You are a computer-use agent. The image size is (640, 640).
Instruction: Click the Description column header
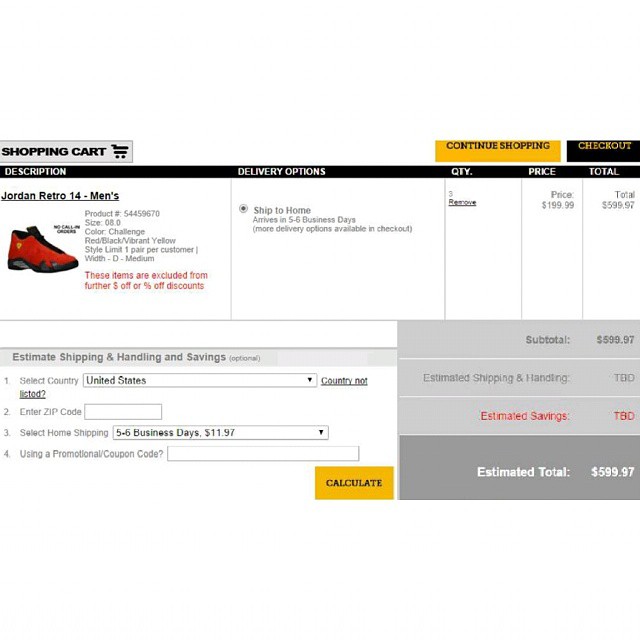click(35, 172)
